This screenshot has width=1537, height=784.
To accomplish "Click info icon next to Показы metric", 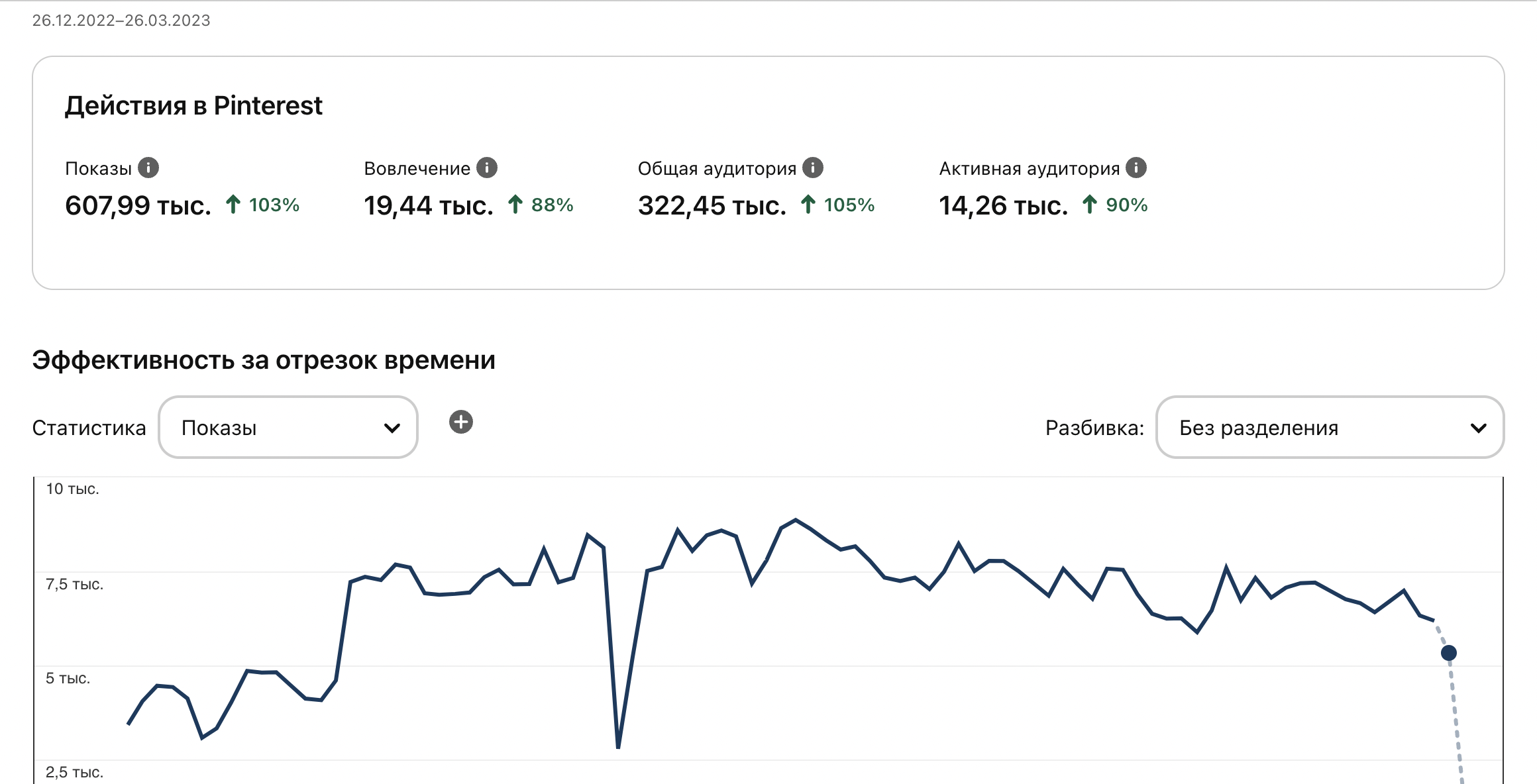I will coord(148,168).
